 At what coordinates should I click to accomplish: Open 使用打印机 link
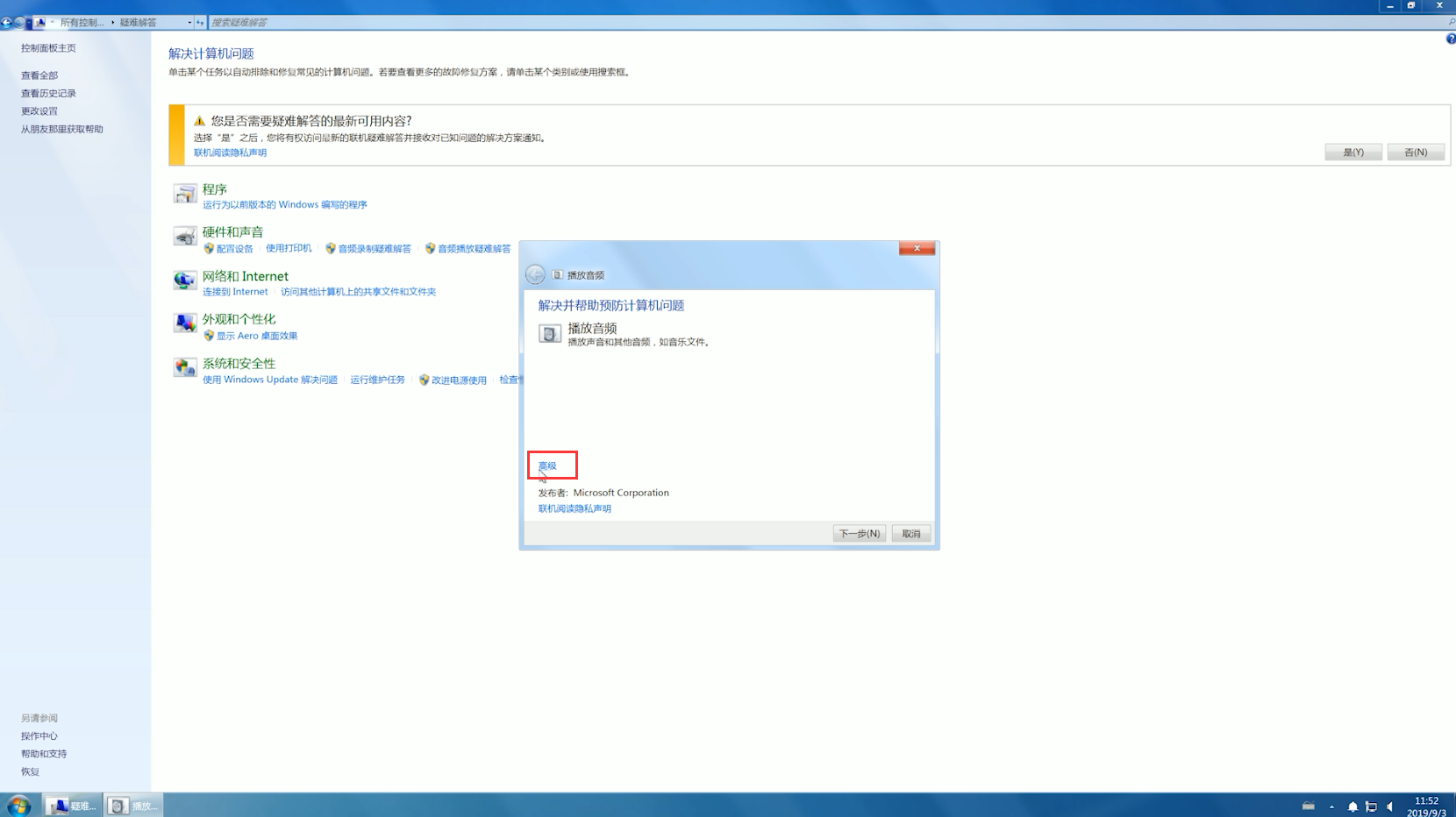pyautogui.click(x=289, y=248)
